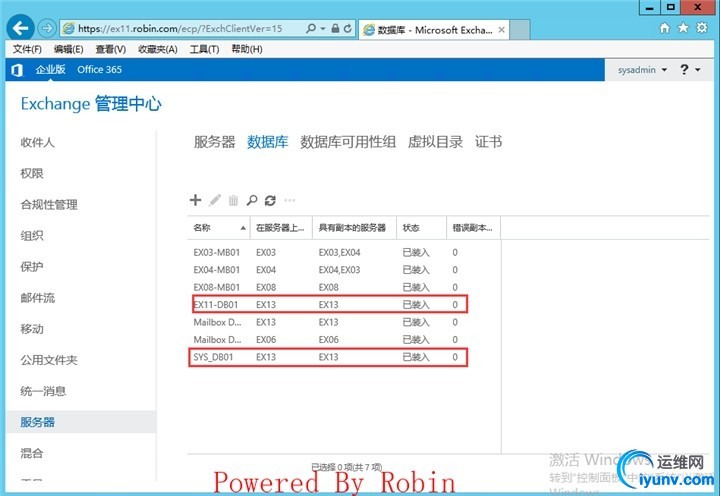Open the address bar search dropdown arrow
This screenshot has height=496, width=720.
coord(323,28)
